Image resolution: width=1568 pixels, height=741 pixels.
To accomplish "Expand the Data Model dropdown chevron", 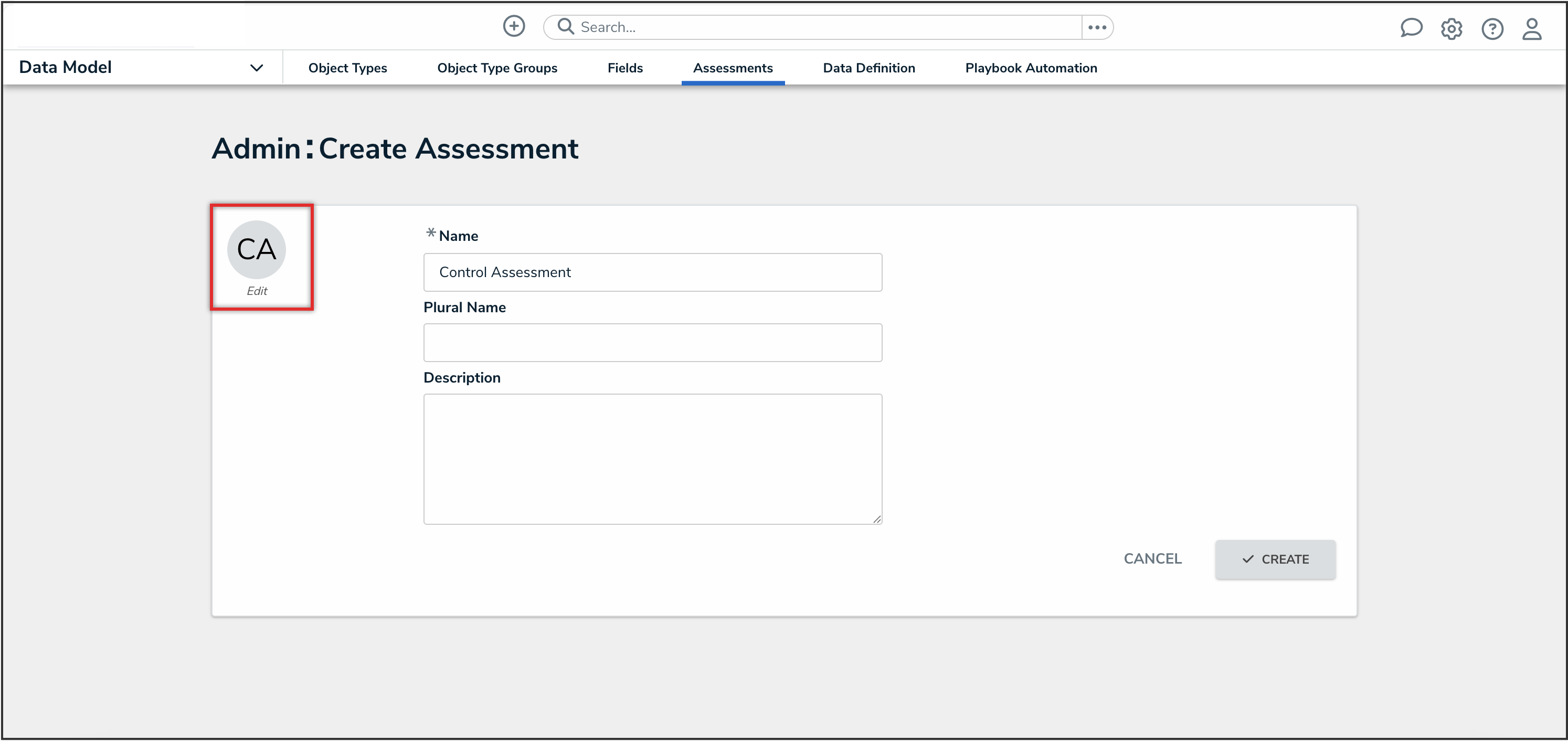I will (x=256, y=68).
